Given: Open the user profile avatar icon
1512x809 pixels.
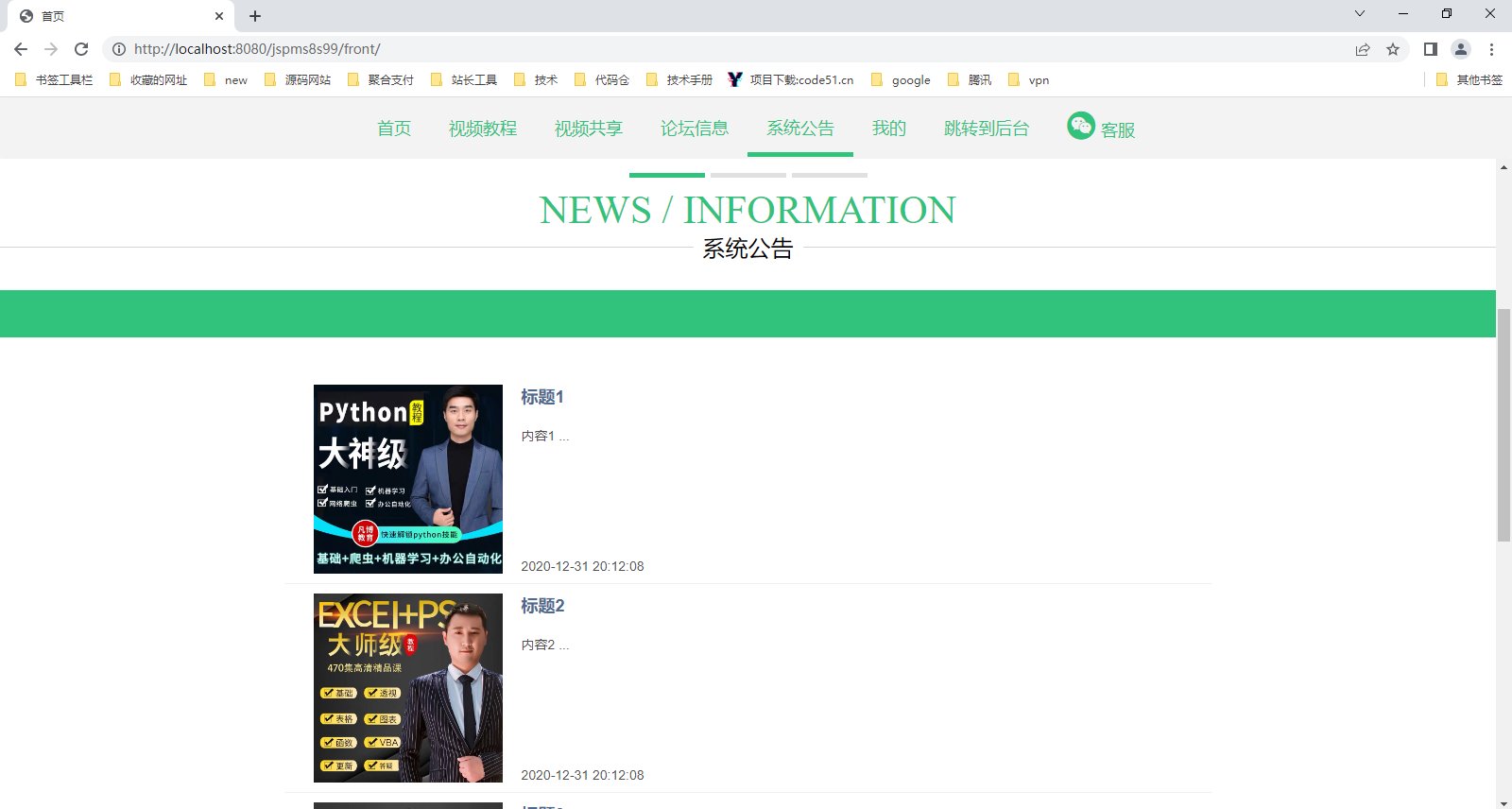Looking at the screenshot, I should point(1461,49).
